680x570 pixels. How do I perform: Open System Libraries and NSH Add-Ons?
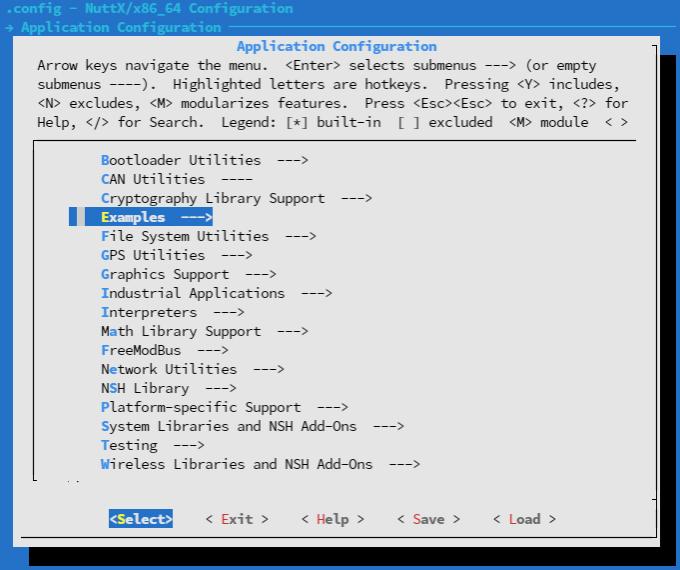[x=252, y=426]
